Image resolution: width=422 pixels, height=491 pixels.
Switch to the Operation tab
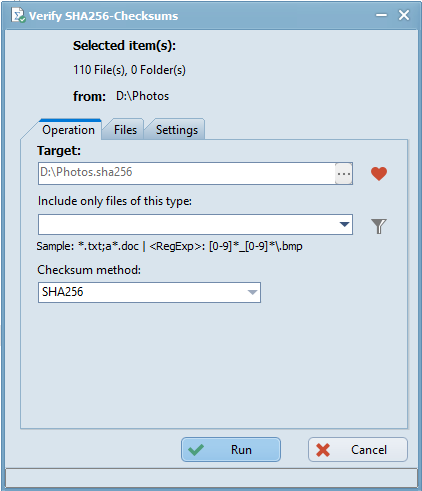[68, 130]
